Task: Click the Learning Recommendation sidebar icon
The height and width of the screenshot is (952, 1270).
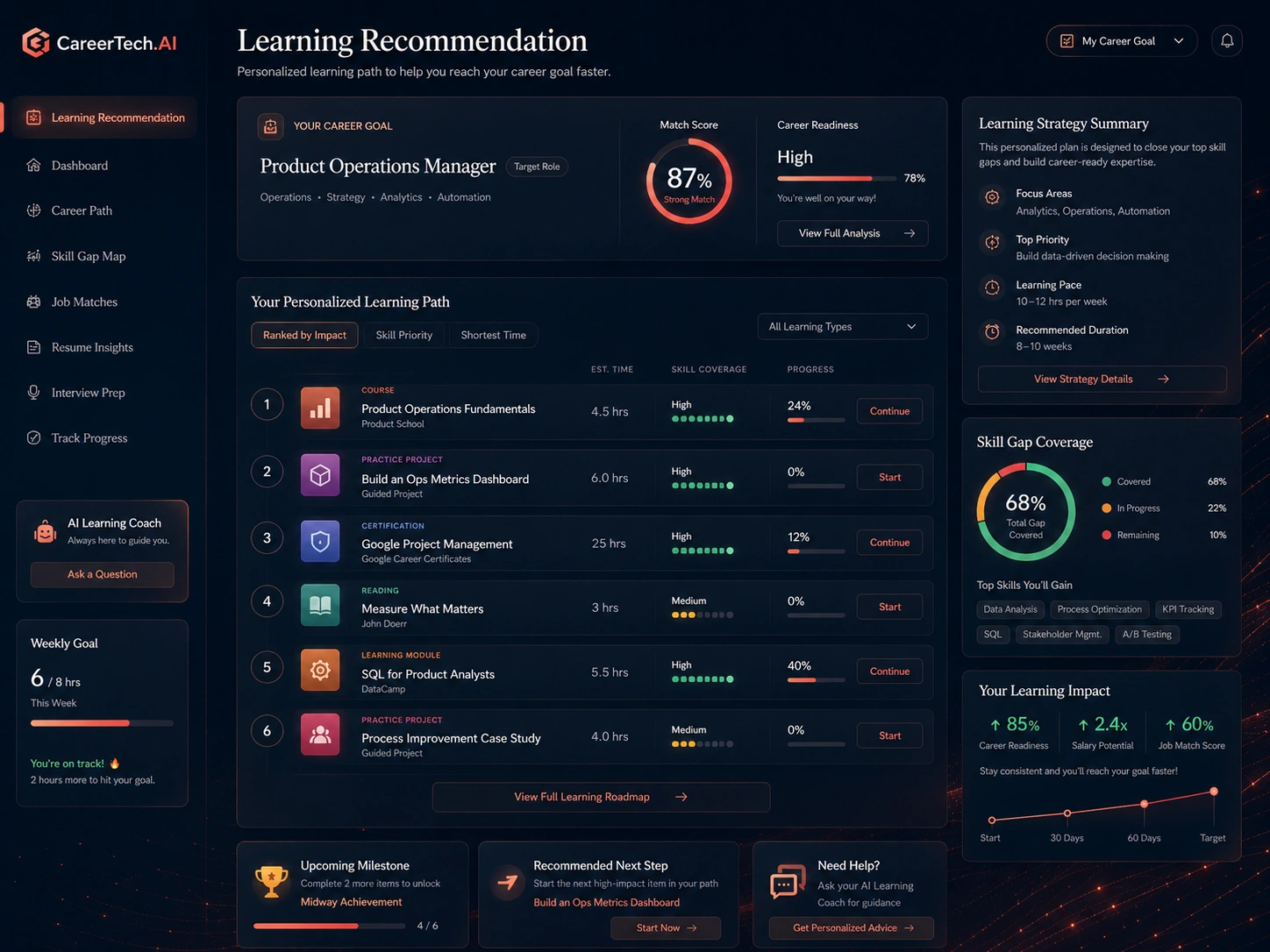Action: (x=33, y=117)
